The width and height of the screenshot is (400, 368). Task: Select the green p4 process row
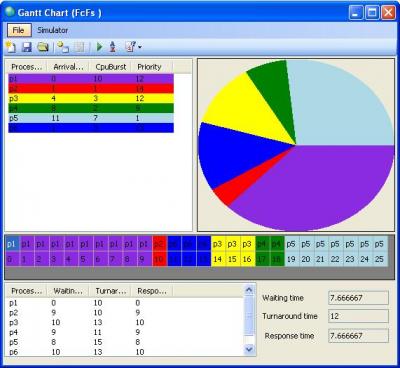click(x=91, y=108)
